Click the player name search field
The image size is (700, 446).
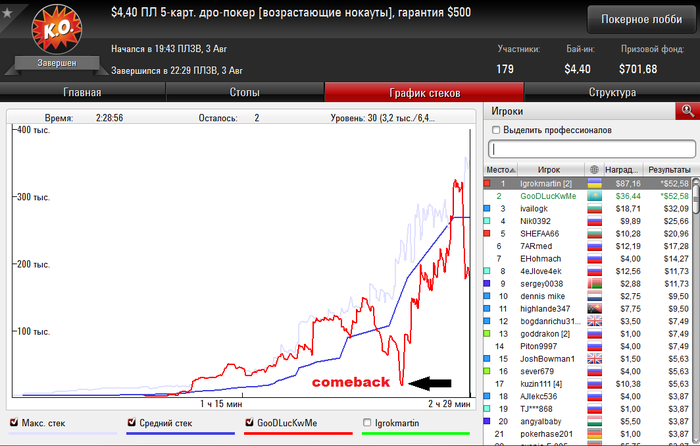(x=592, y=149)
